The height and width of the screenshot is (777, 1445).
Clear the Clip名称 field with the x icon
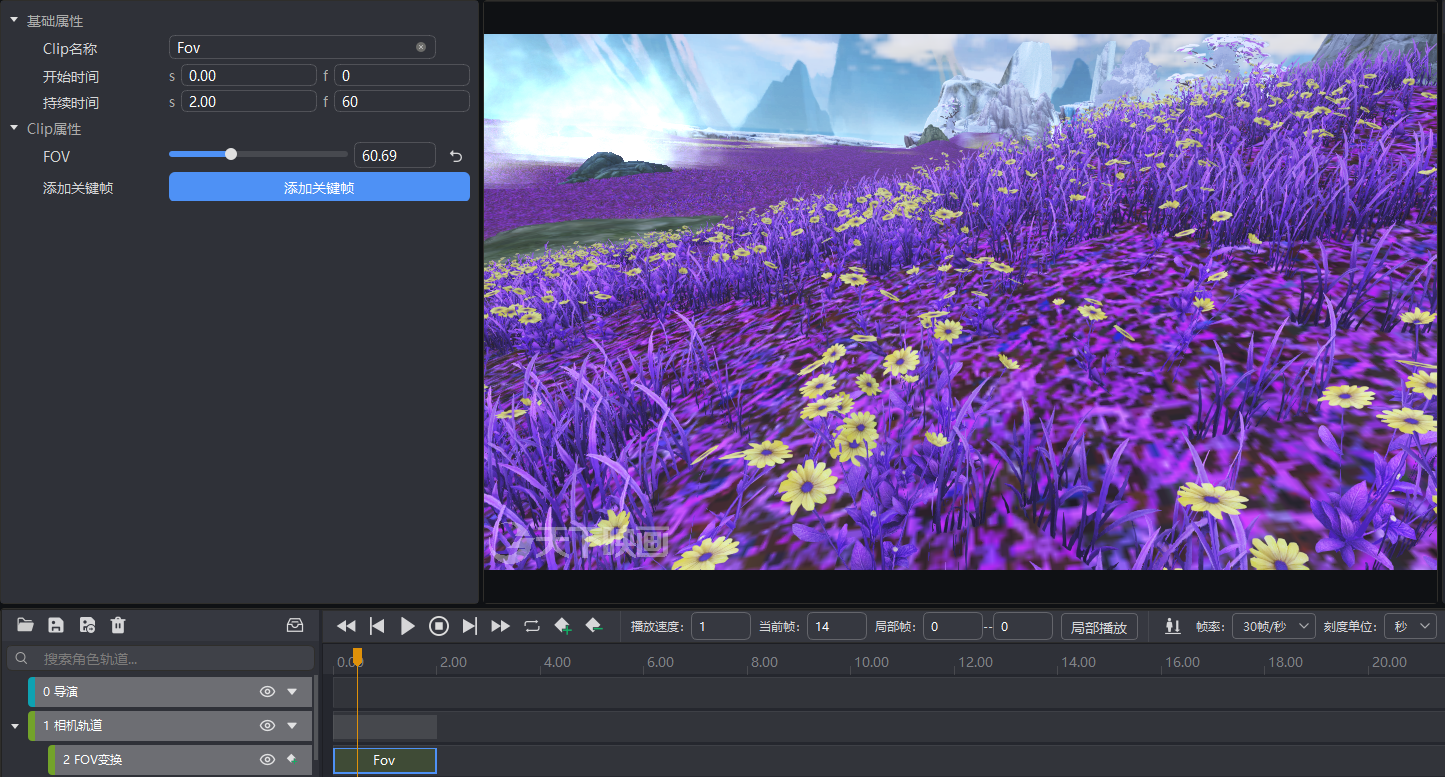pos(421,47)
